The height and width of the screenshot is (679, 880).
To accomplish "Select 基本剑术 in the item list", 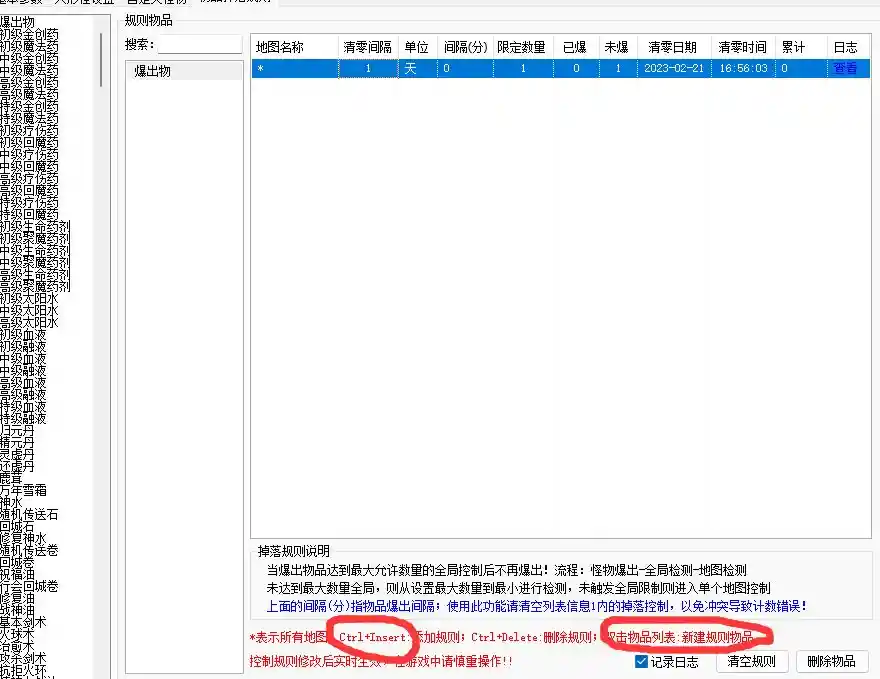I will (23, 622).
